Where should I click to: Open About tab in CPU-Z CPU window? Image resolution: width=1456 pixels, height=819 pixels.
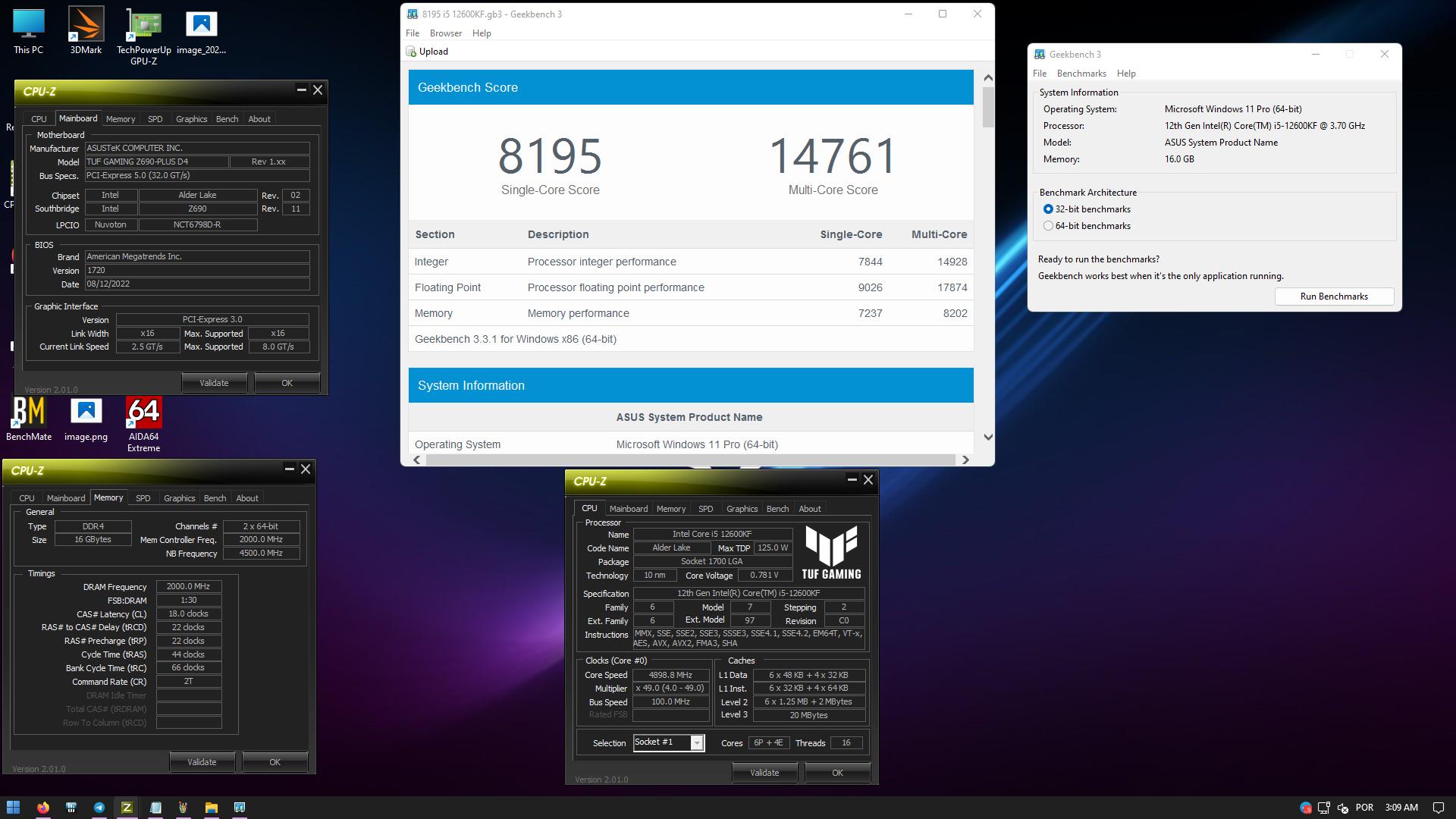click(810, 509)
